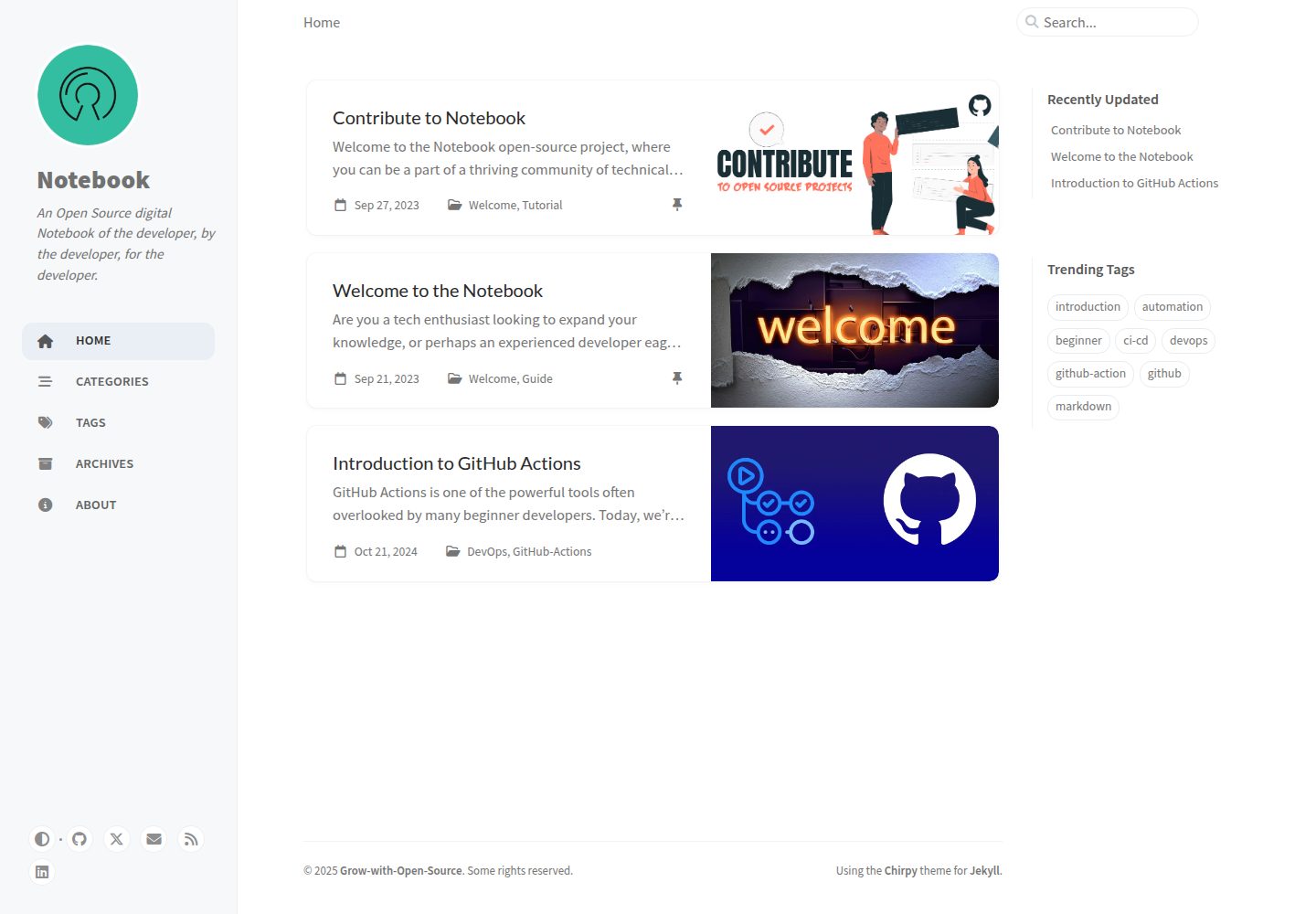Select the 'devops' trending tag

pos(1189,341)
